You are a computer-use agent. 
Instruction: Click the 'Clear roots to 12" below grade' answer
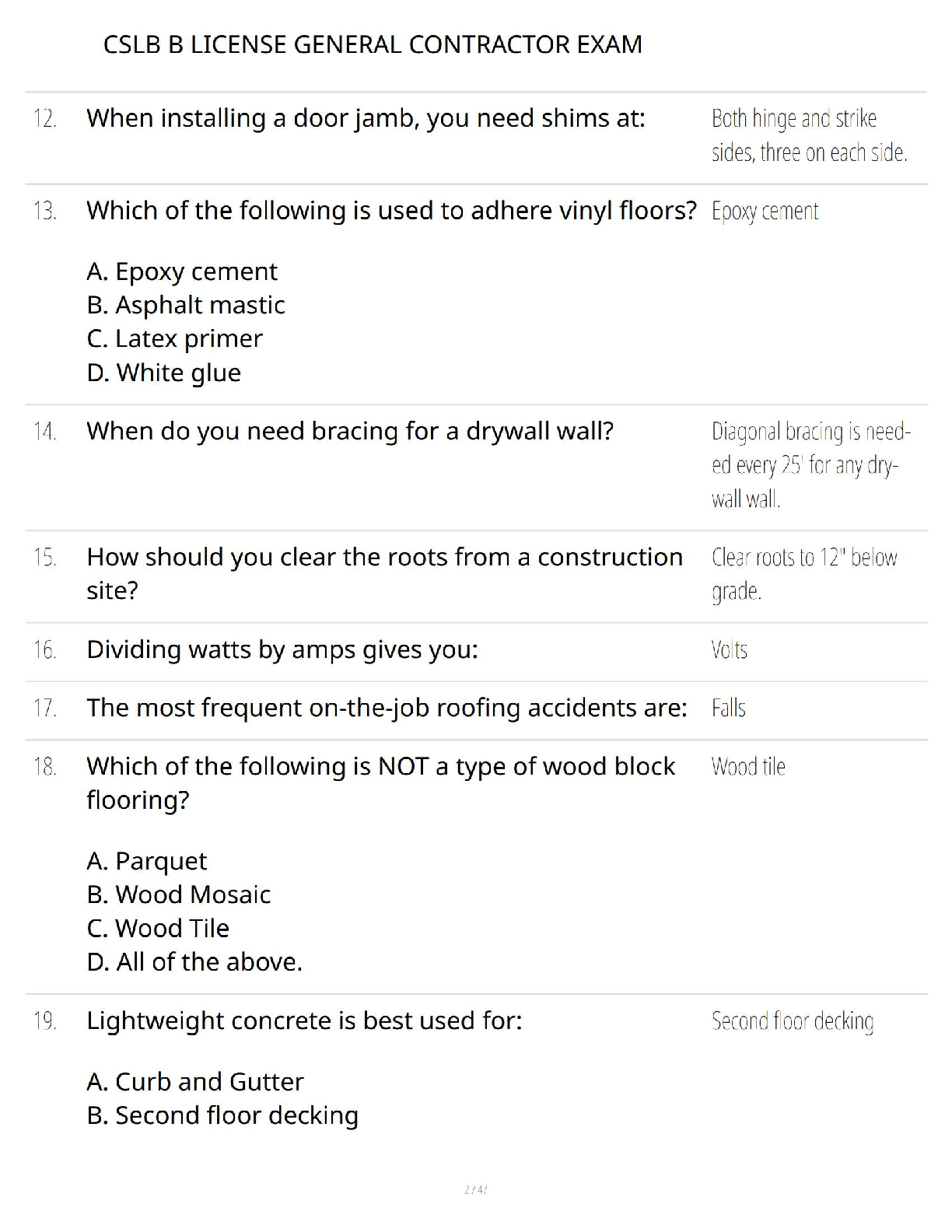pyautogui.click(x=803, y=574)
